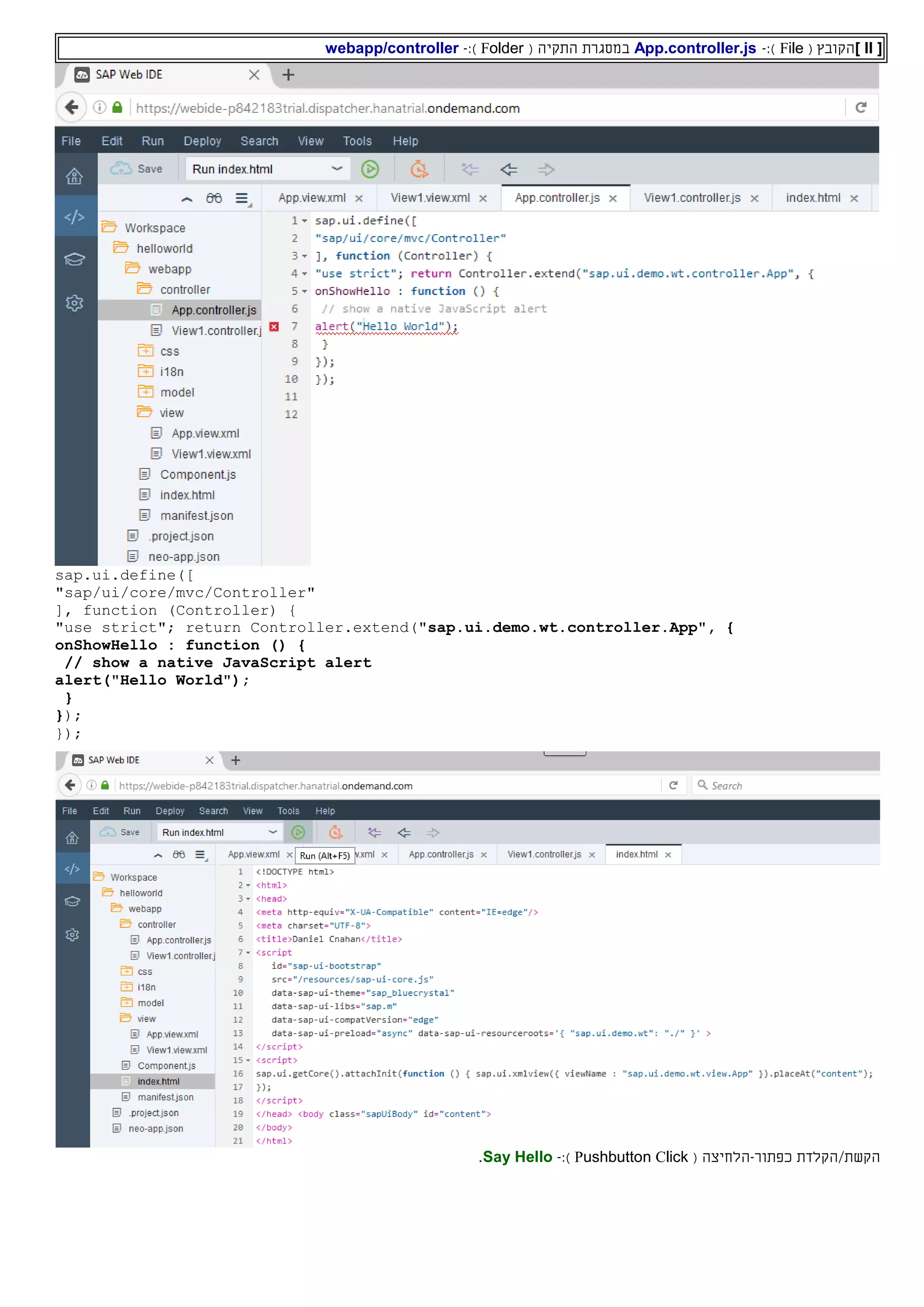Open Deploy menu in top screenshot

[x=202, y=141]
